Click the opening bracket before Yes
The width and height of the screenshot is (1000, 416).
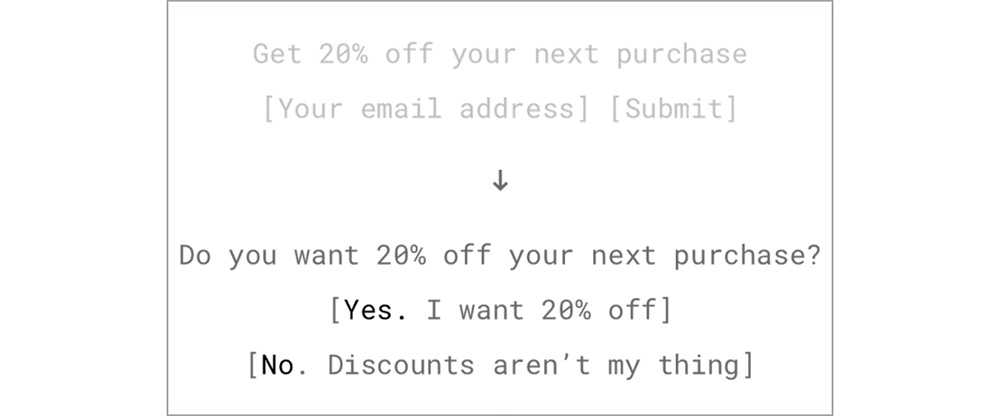coord(336,310)
